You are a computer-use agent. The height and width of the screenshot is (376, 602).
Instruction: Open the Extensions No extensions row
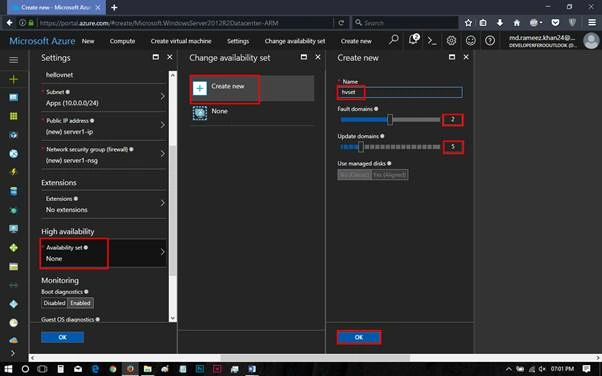104,204
